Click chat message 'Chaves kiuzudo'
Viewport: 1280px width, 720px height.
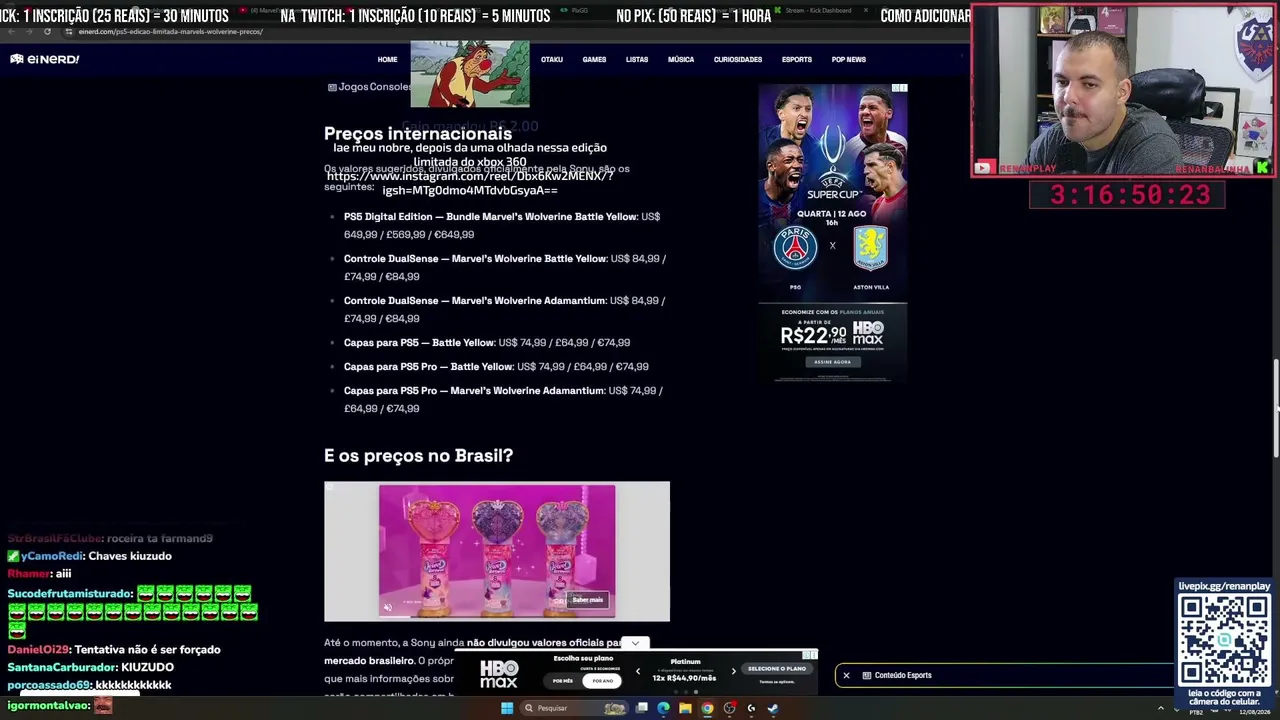130,556
